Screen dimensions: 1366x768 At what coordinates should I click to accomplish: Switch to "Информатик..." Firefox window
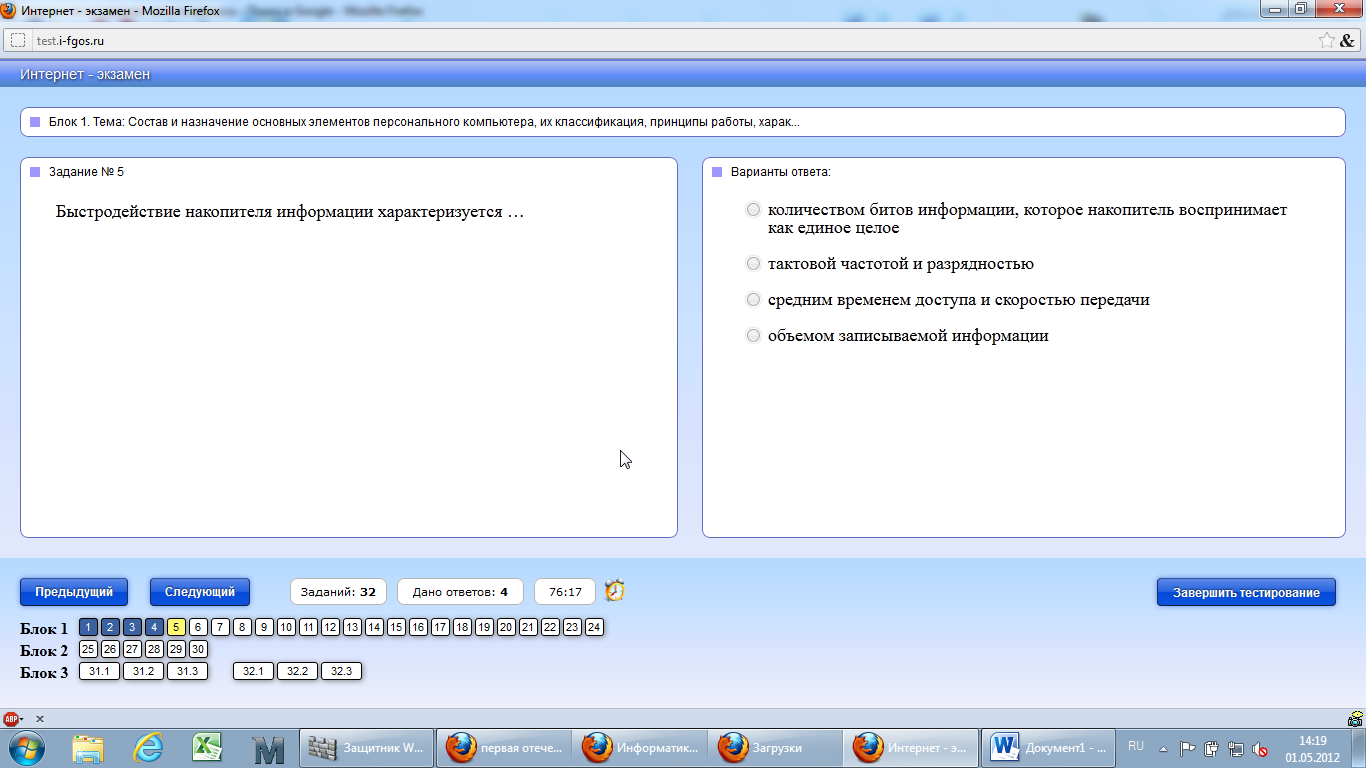(x=640, y=748)
